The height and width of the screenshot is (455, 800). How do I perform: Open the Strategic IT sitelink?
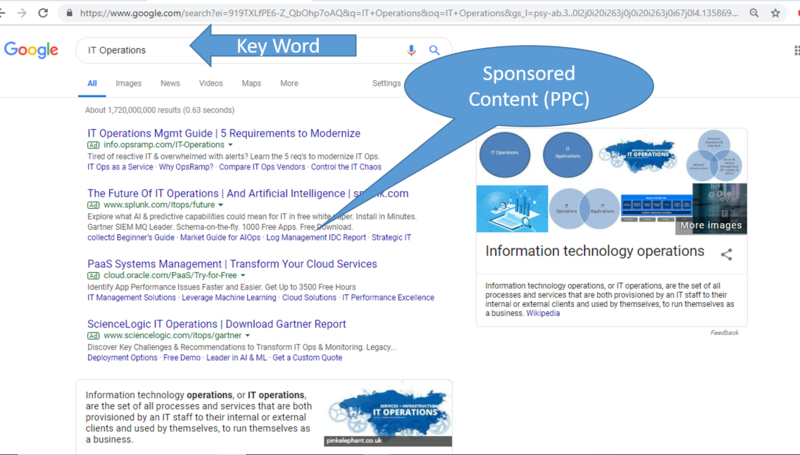[x=391, y=237]
